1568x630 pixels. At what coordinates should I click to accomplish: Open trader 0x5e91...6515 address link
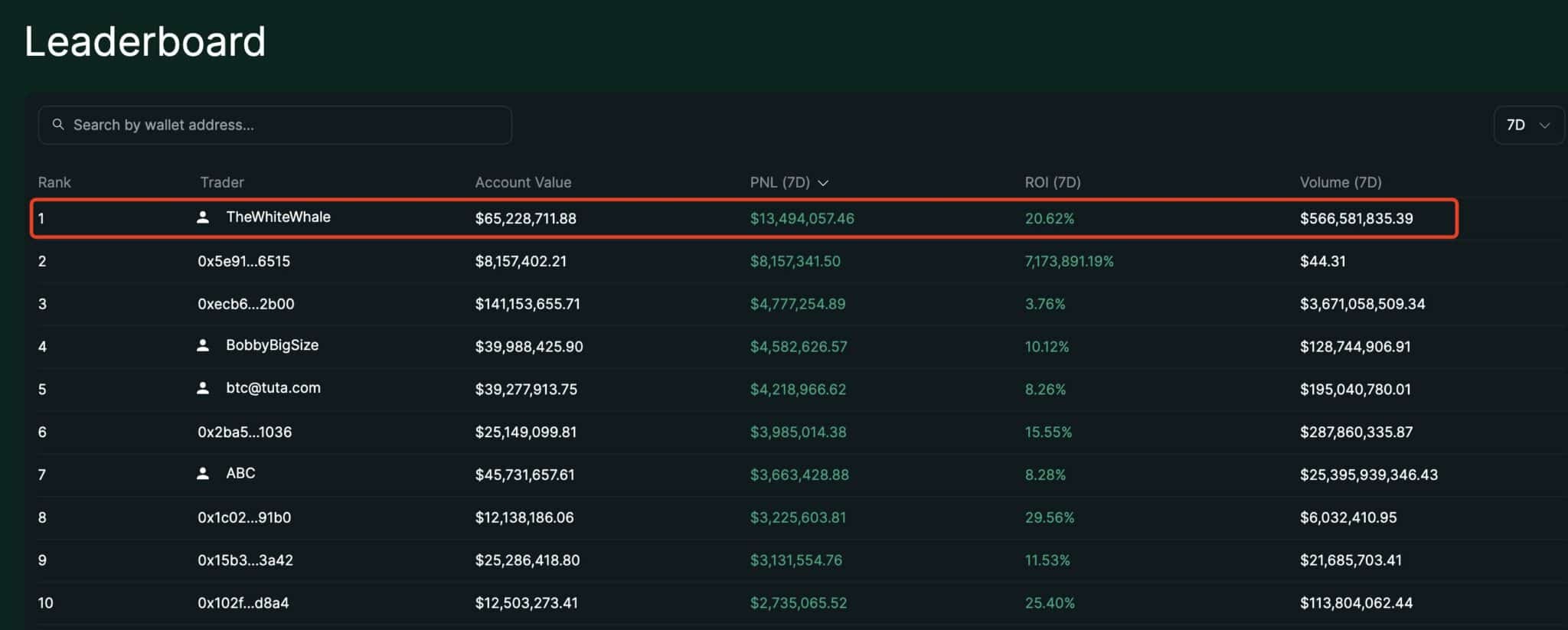coord(243,261)
